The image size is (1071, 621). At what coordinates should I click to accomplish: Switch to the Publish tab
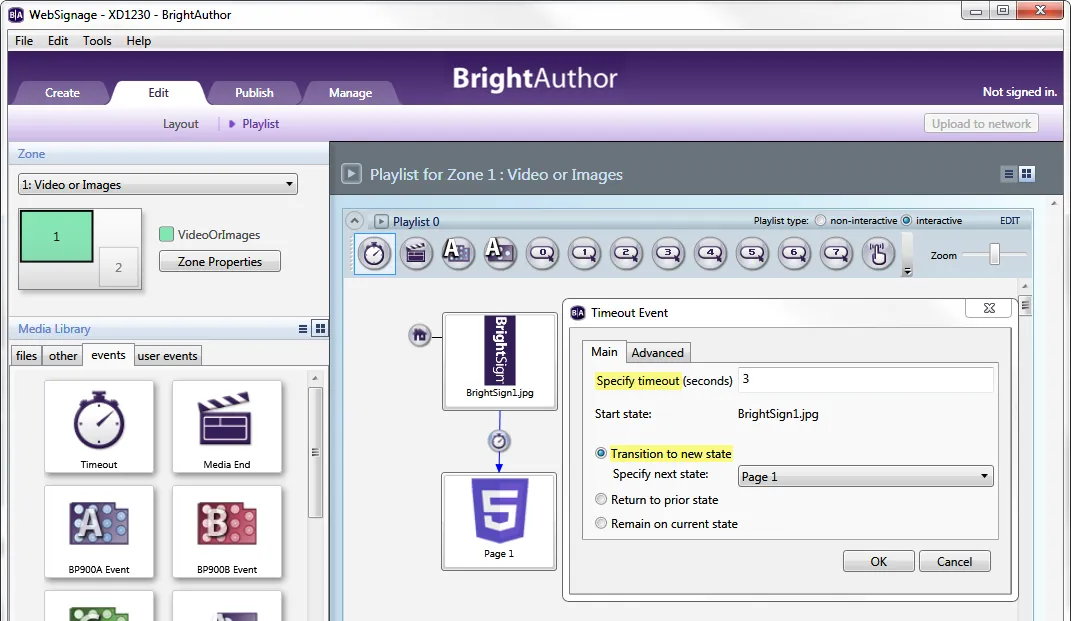pyautogui.click(x=254, y=93)
